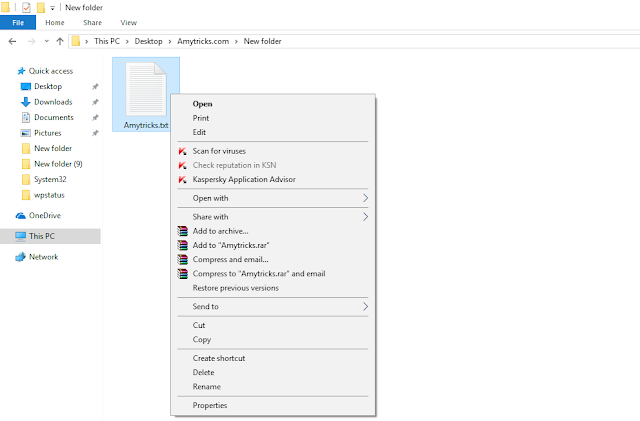The height and width of the screenshot is (421, 640).
Task: Select Downloads in Quick access list
Action: tap(53, 102)
